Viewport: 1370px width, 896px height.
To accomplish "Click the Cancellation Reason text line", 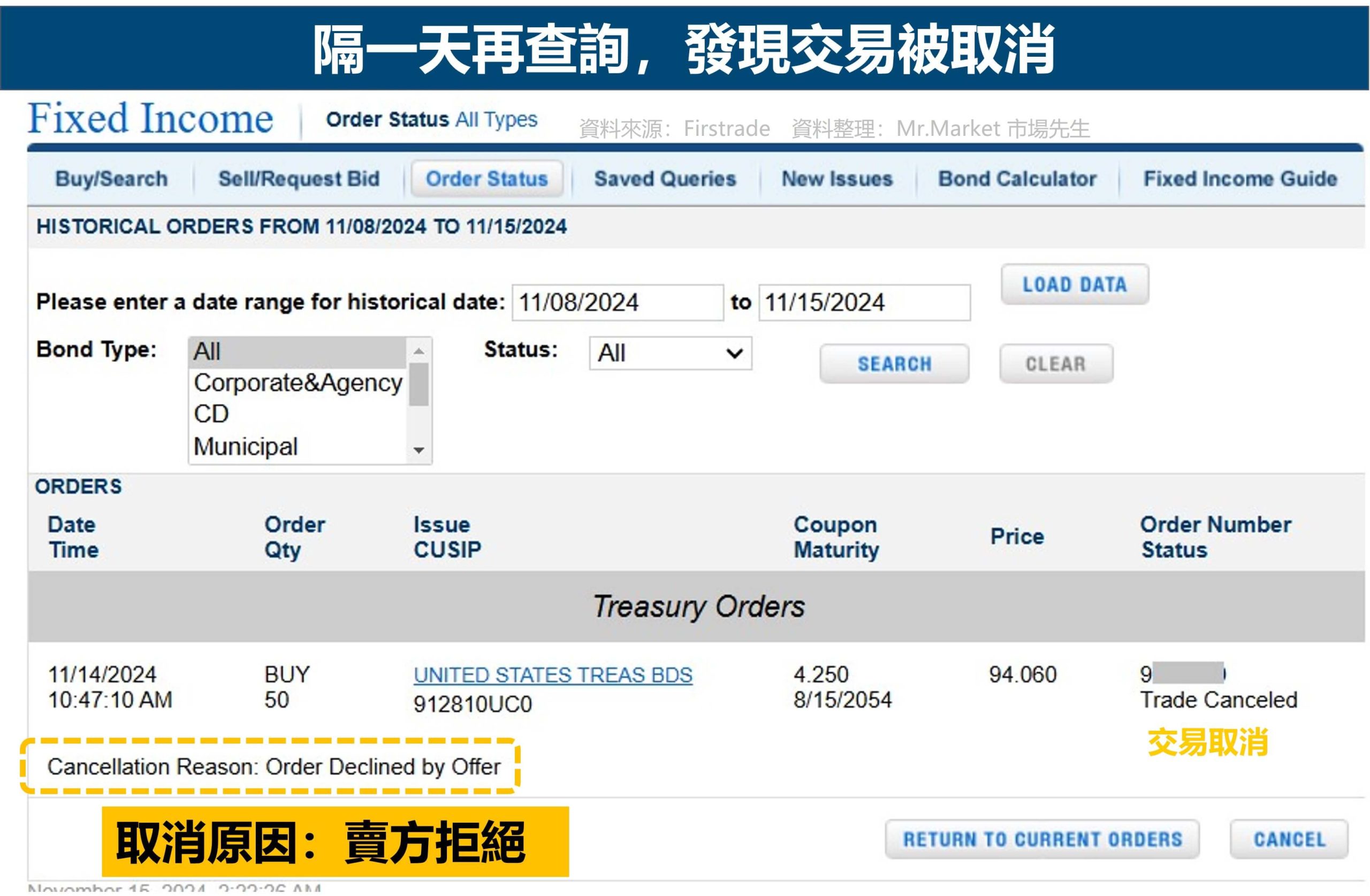I will point(273,767).
